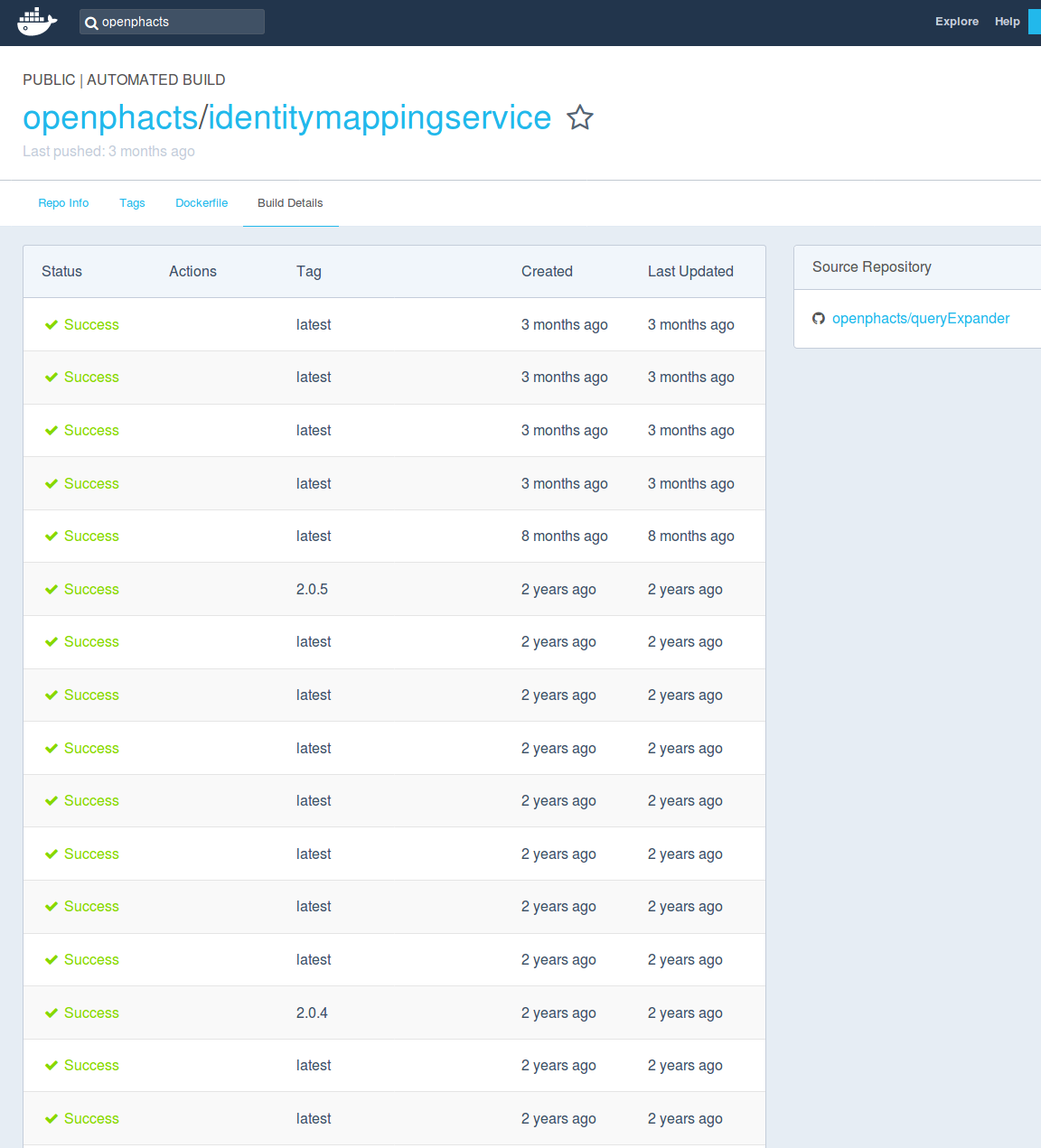1041x1148 pixels.
Task: Click the green checkmark in the 8 months ago row
Action: (52, 537)
